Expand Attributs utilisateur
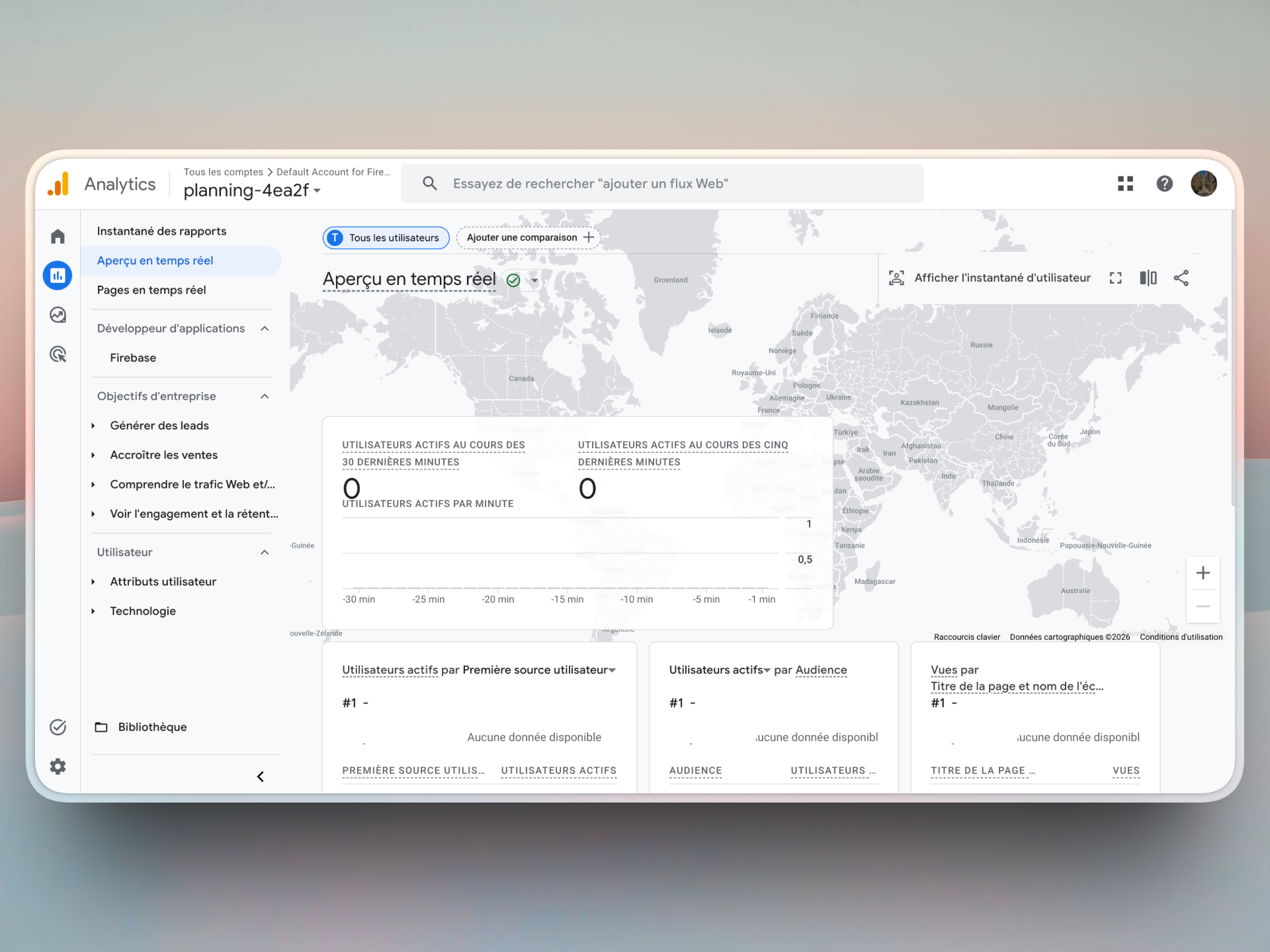 pos(93,582)
